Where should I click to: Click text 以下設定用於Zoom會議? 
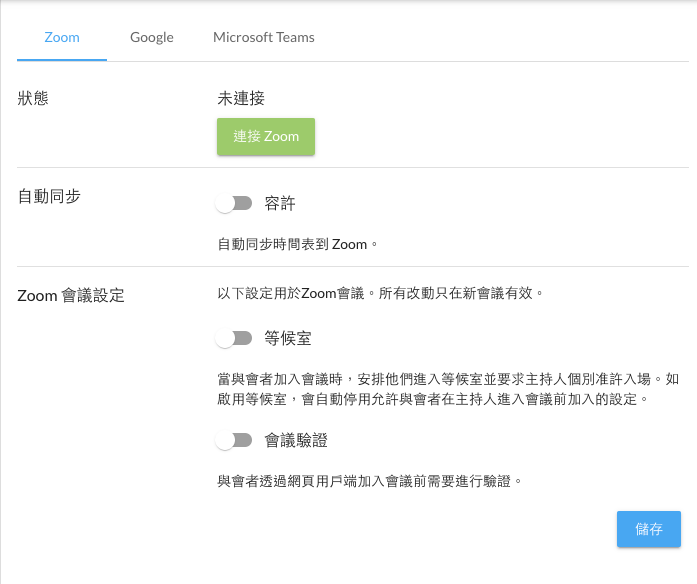[291, 293]
